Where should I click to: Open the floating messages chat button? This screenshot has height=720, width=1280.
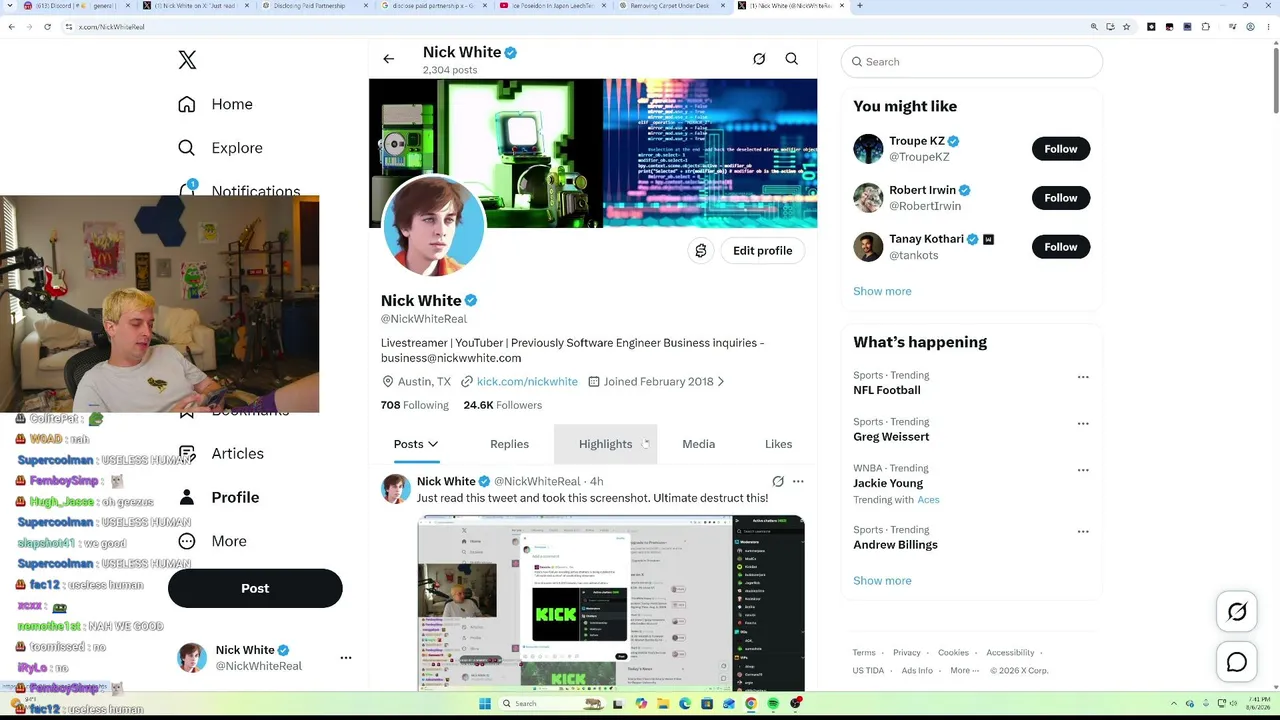[1237, 662]
